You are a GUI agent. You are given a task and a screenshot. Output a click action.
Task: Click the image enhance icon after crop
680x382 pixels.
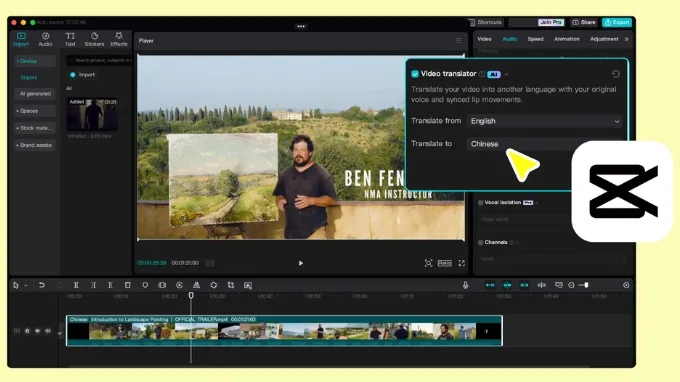(248, 285)
